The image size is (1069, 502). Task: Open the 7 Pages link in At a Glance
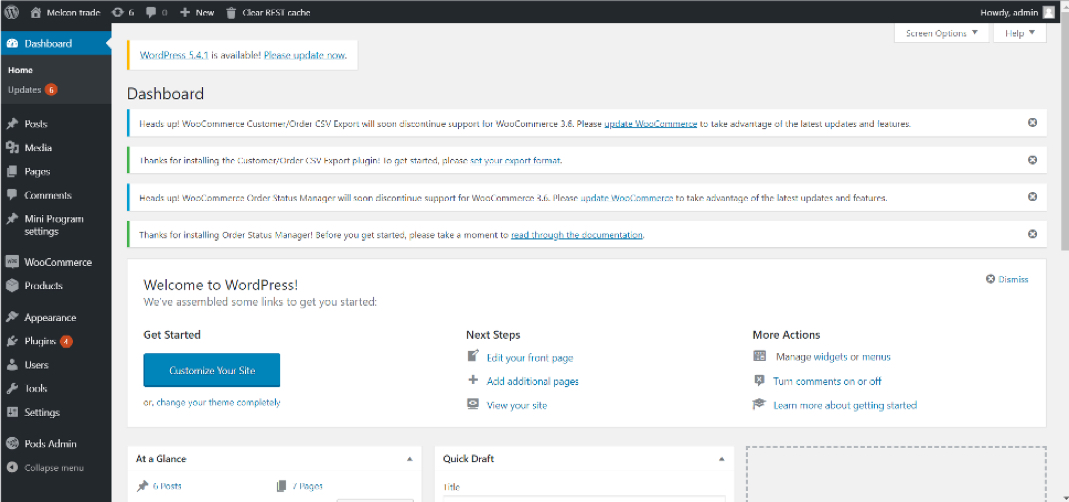point(307,486)
